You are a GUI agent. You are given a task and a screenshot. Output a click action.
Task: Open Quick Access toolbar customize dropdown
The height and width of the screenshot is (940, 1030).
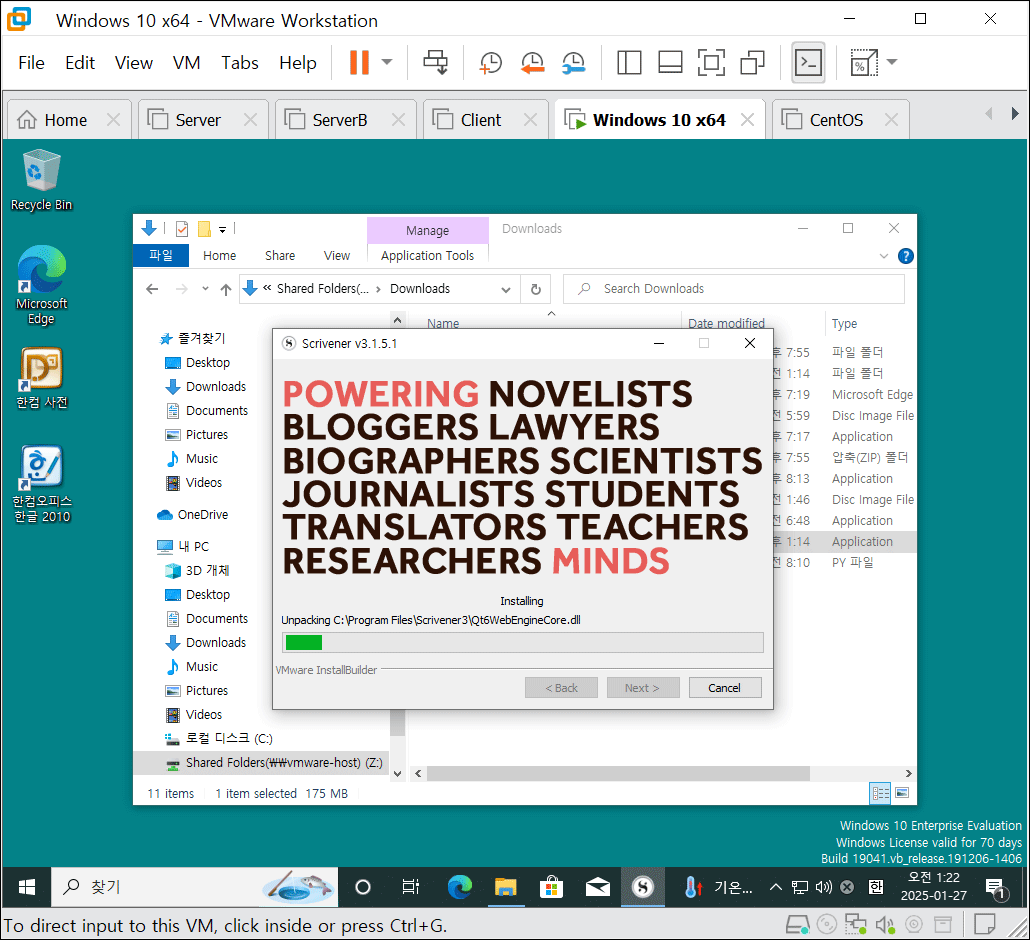pos(223,229)
